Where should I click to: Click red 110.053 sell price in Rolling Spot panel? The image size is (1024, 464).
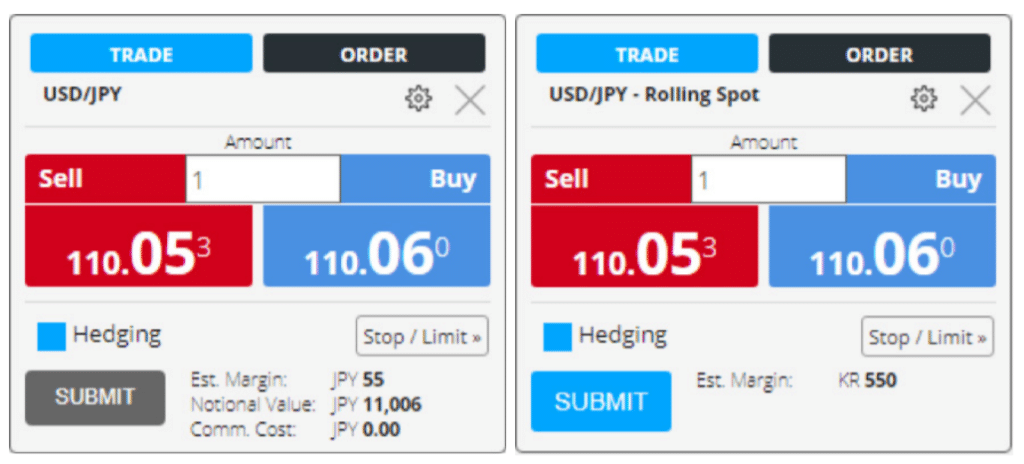pyautogui.click(x=645, y=246)
